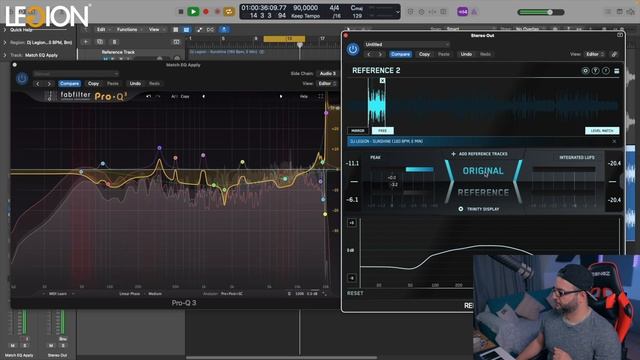The image size is (640, 360).
Task: Open View Editor dropdown in Stereo Out window
Action: click(x=595, y=54)
